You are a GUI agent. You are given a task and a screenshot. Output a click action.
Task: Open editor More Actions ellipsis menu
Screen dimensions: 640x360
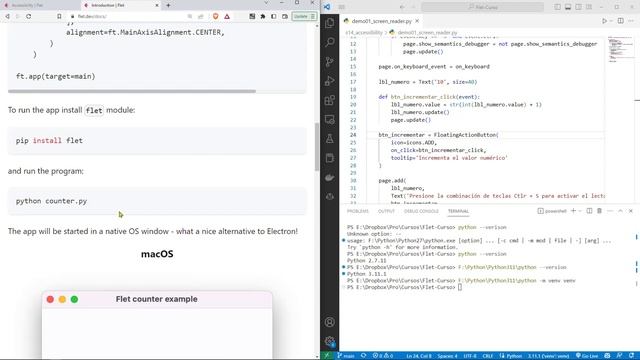coord(631,21)
